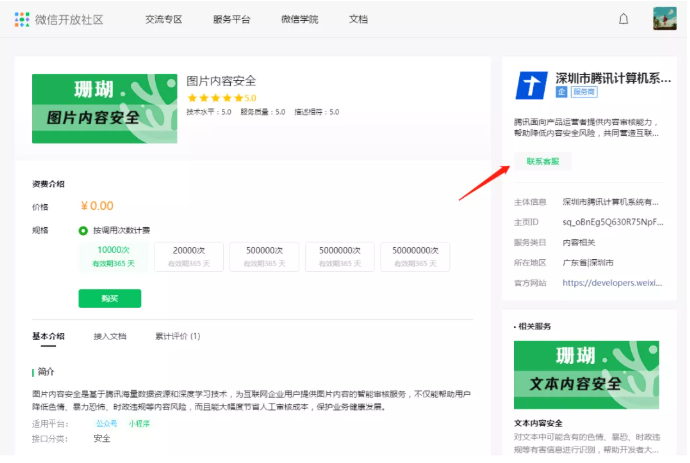Viewport: 690px width, 463px height.
Task: Open the 微信学院 menu
Action: [x=300, y=19]
